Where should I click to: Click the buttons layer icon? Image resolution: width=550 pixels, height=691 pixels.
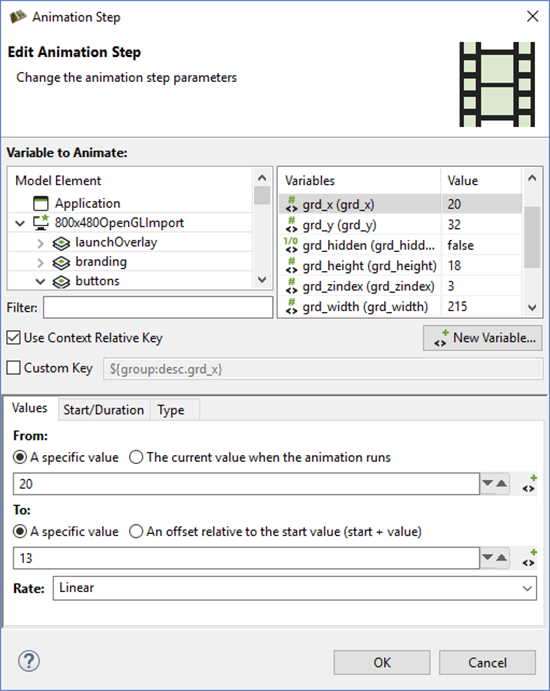tap(61, 282)
